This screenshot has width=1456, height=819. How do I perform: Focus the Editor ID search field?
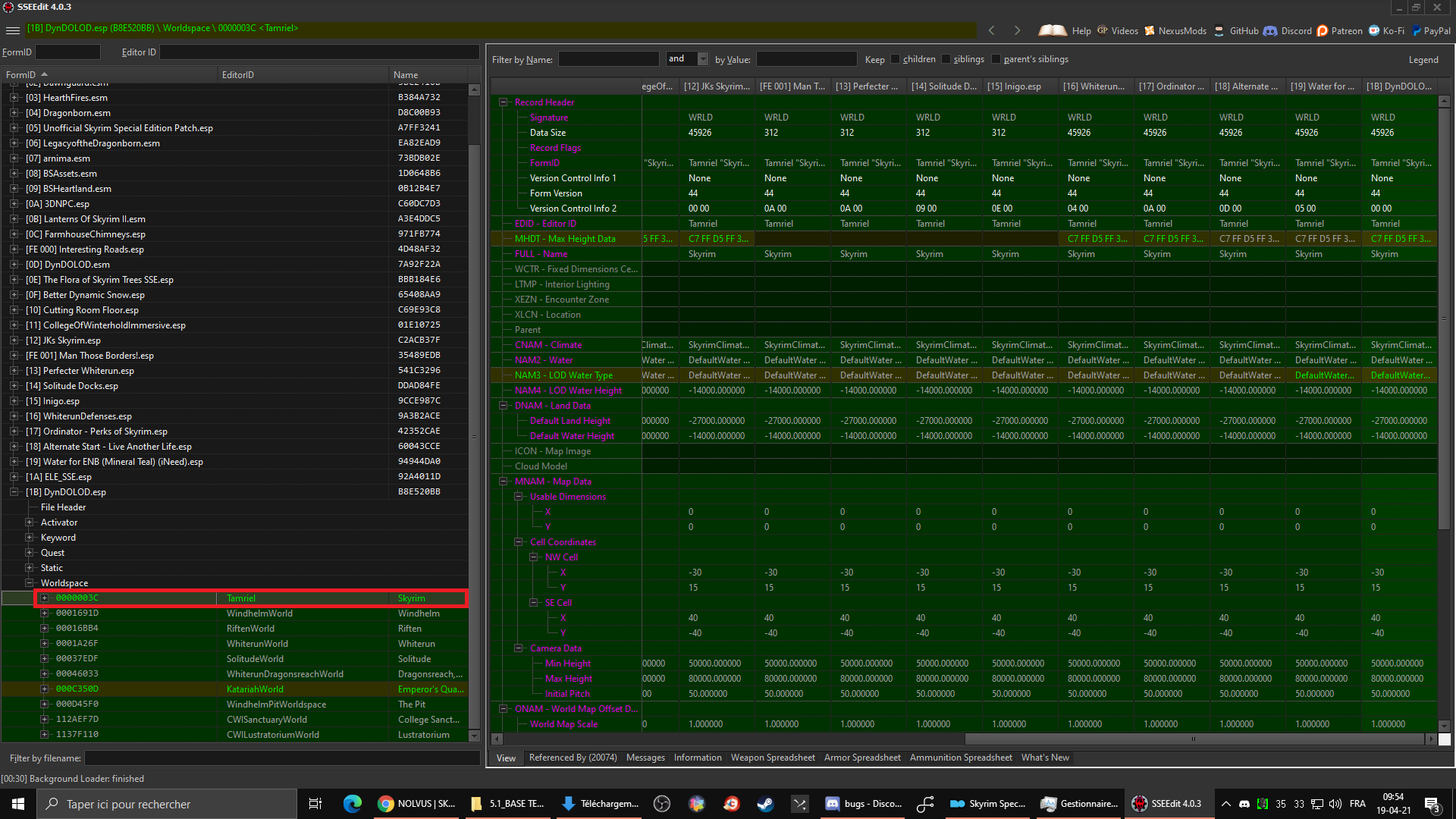tap(319, 52)
